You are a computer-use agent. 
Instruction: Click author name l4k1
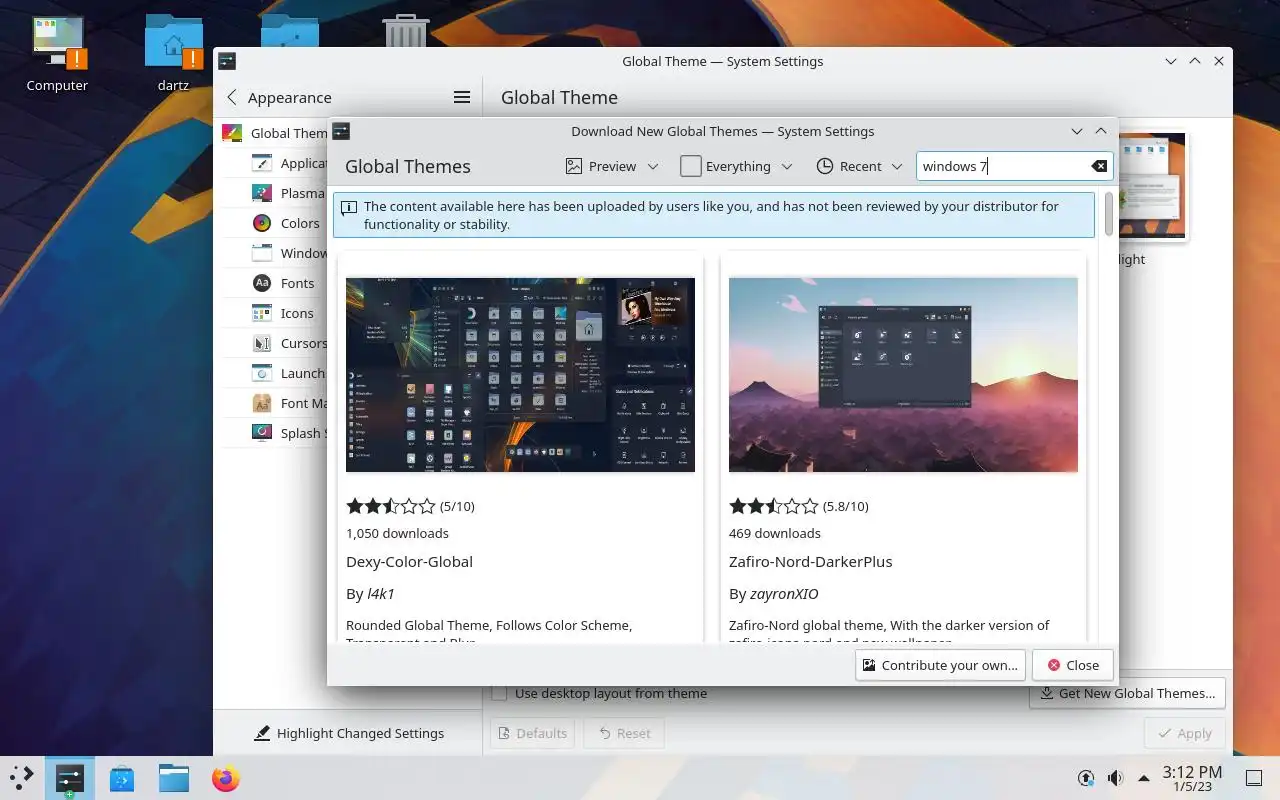tap(381, 593)
